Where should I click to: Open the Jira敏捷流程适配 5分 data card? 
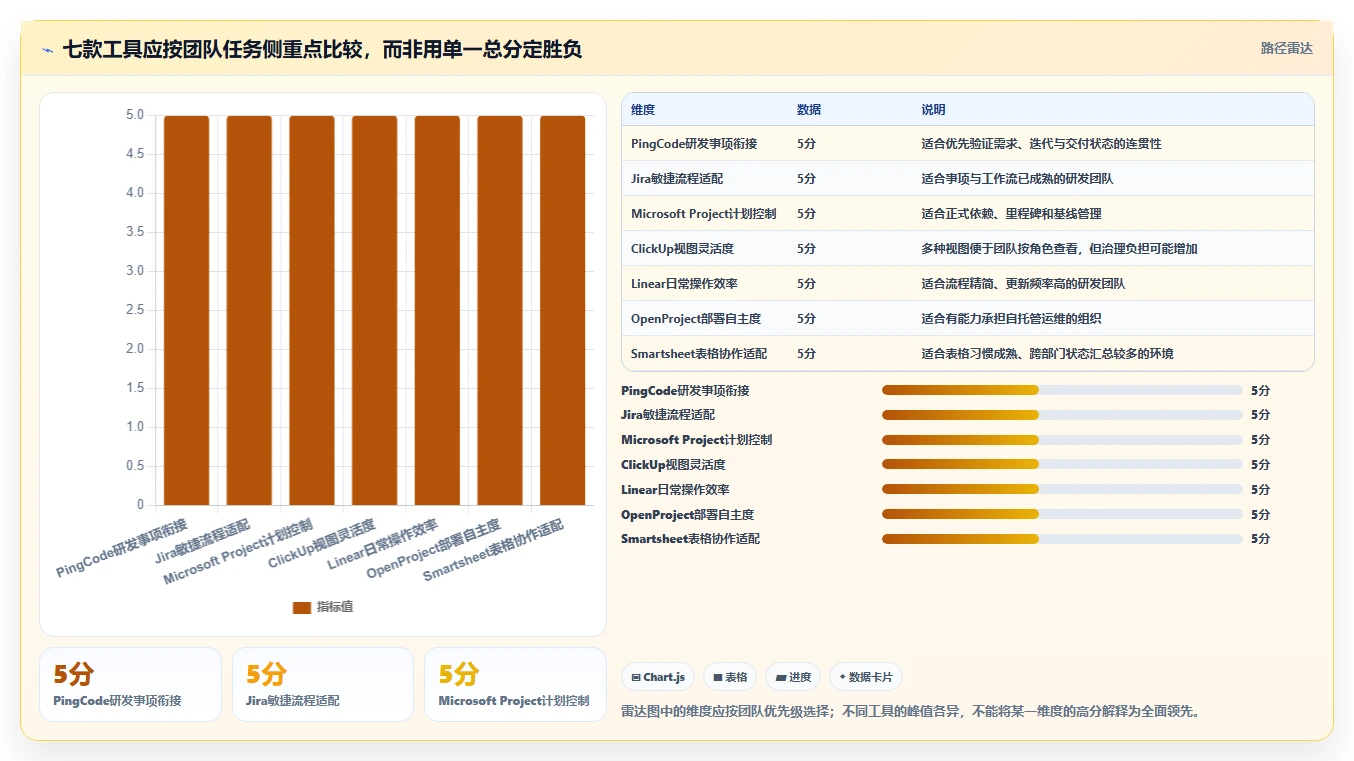[x=323, y=684]
